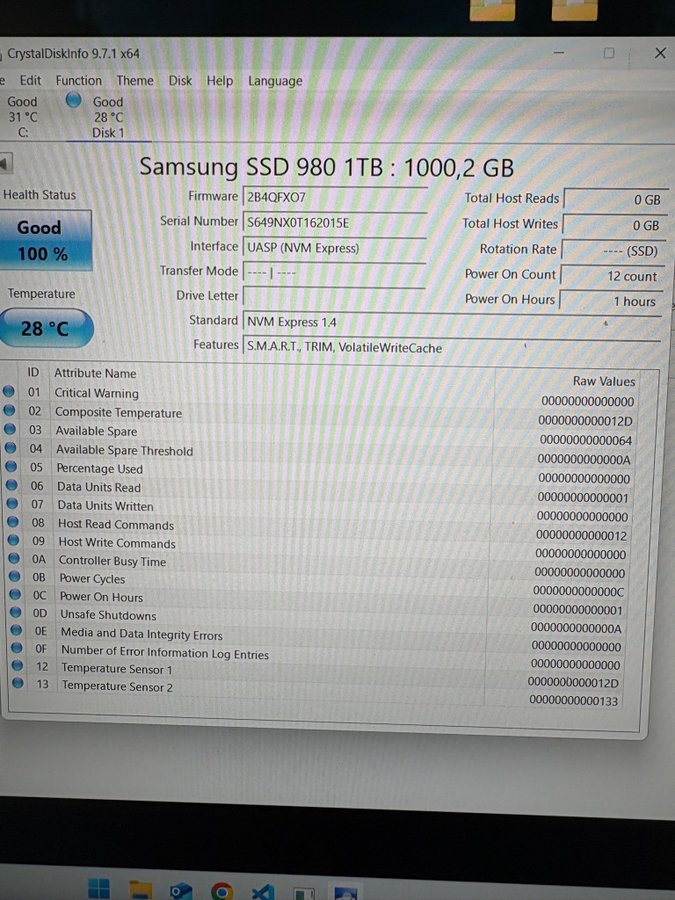Image resolution: width=675 pixels, height=900 pixels.
Task: Open the Theme menu
Action: coord(135,81)
